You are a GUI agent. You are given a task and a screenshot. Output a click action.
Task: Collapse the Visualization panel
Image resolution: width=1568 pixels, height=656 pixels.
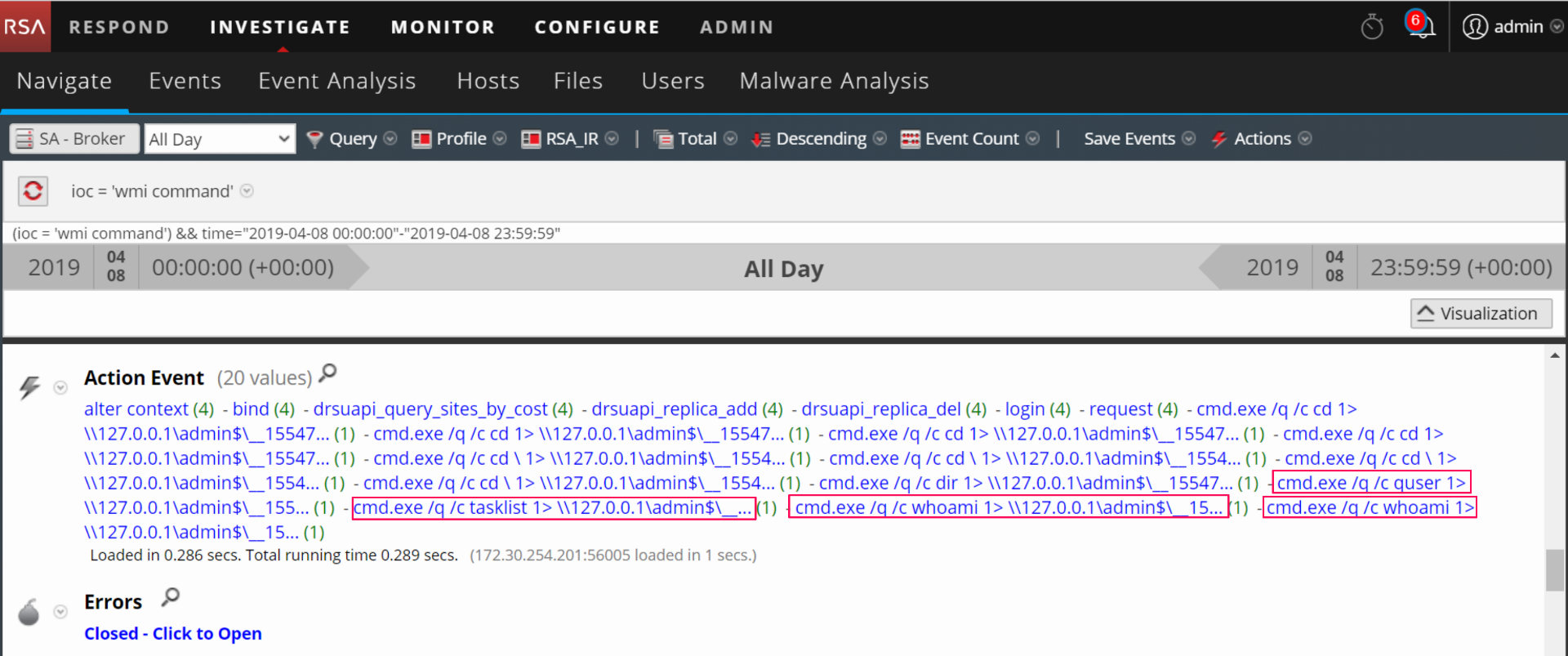point(1480,314)
